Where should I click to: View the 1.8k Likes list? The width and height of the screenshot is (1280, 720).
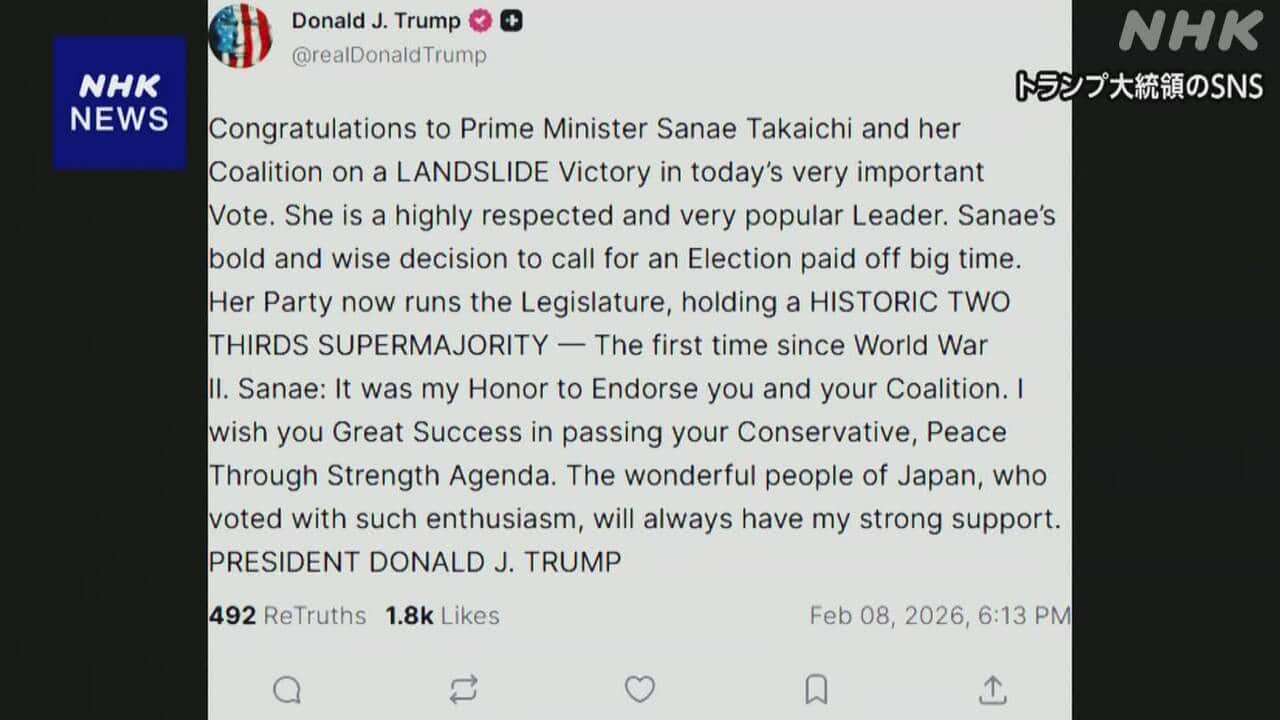point(443,616)
